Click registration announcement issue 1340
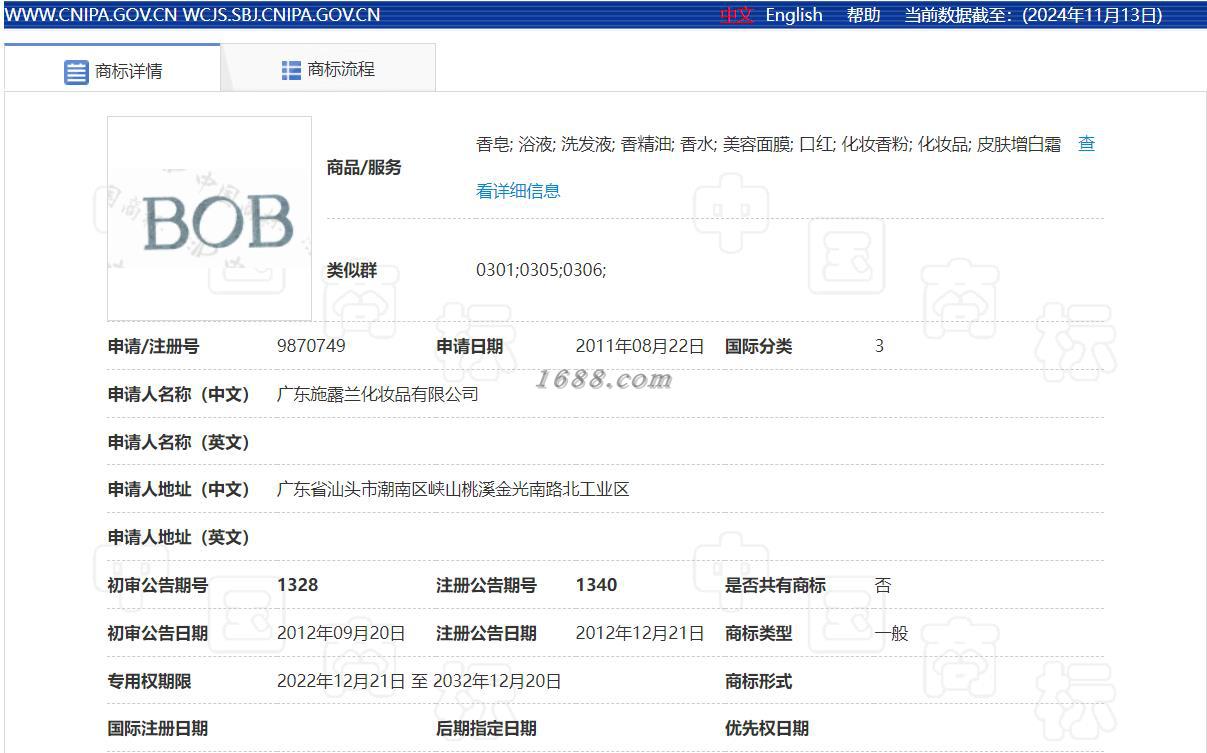The height and width of the screenshot is (753, 1207). click(x=596, y=585)
